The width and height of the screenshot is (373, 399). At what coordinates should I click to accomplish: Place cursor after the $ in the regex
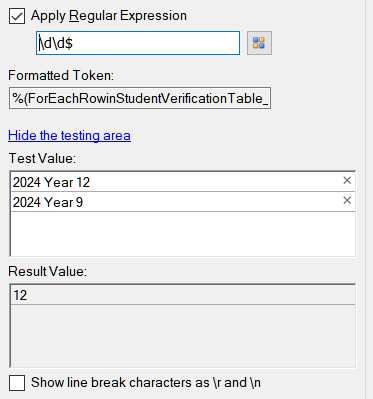(73, 43)
